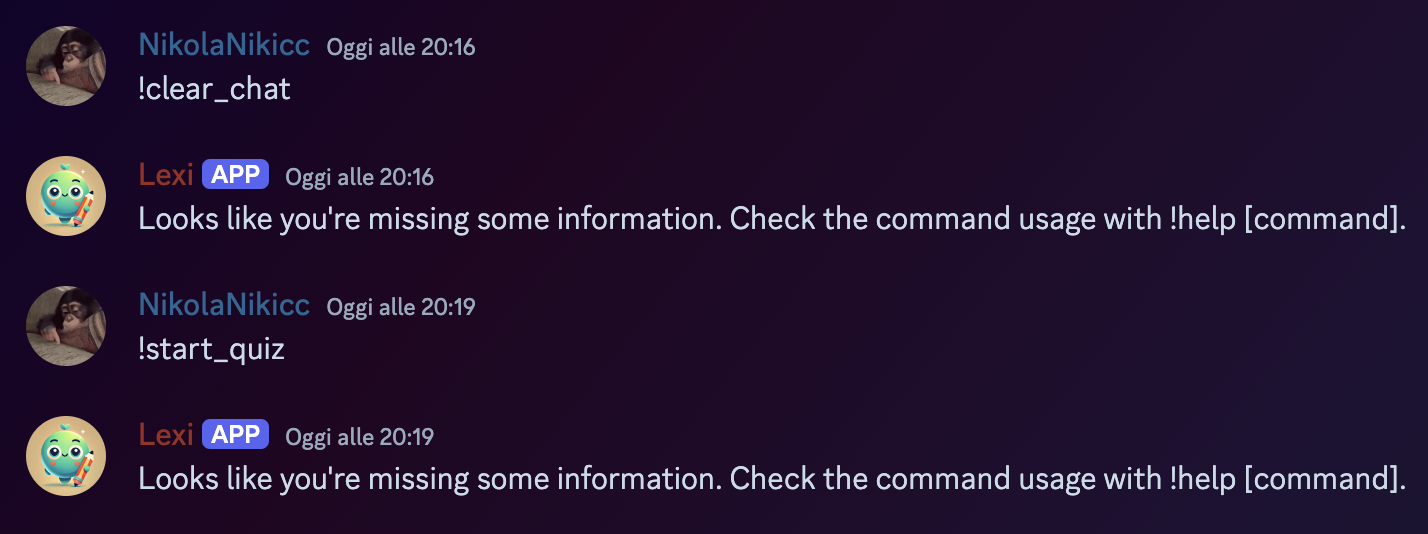Screen dimensions: 1428x534
Task: Click Lexi's bot avatar on the 20:16 reply
Action: 65,196
